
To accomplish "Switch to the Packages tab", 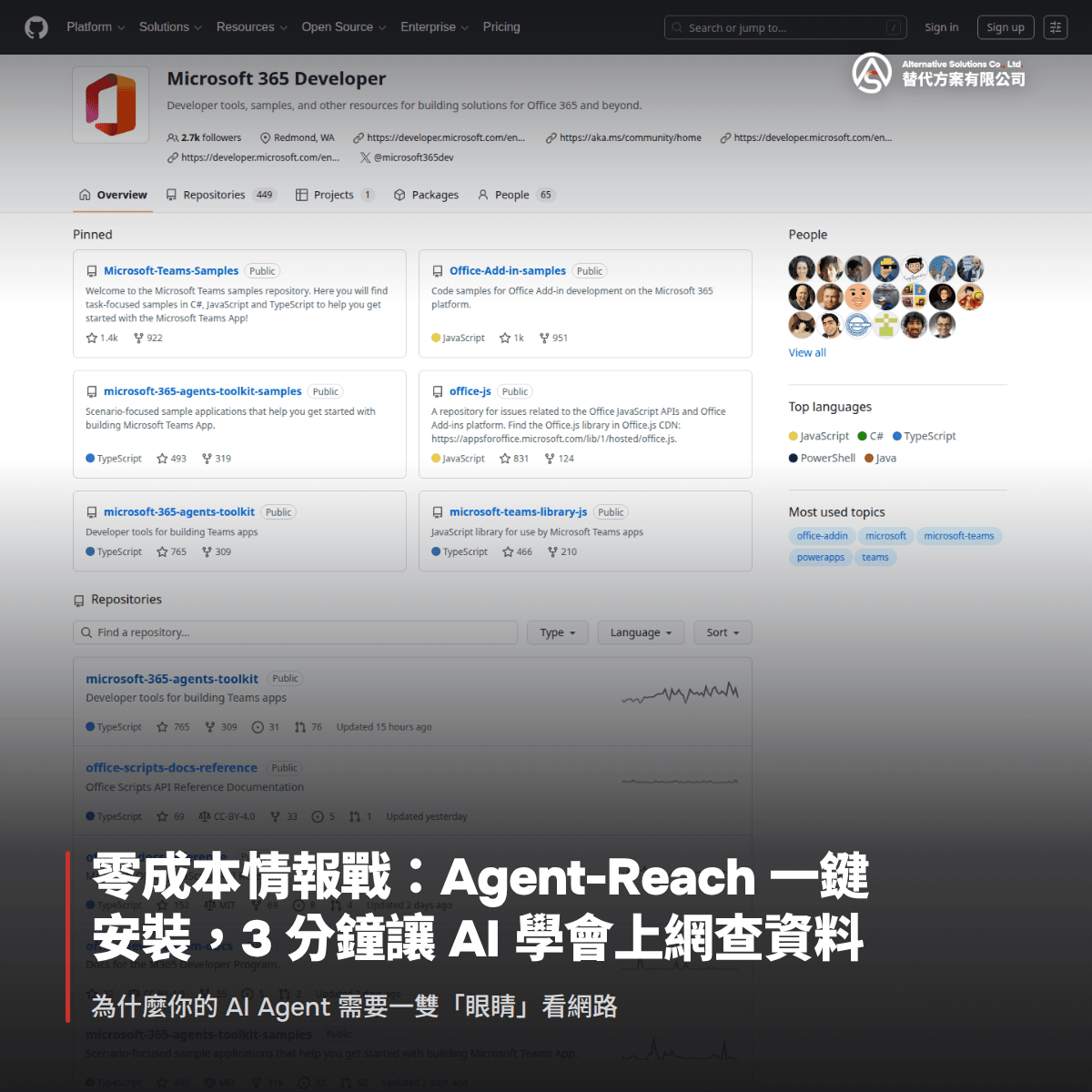I will 426,195.
